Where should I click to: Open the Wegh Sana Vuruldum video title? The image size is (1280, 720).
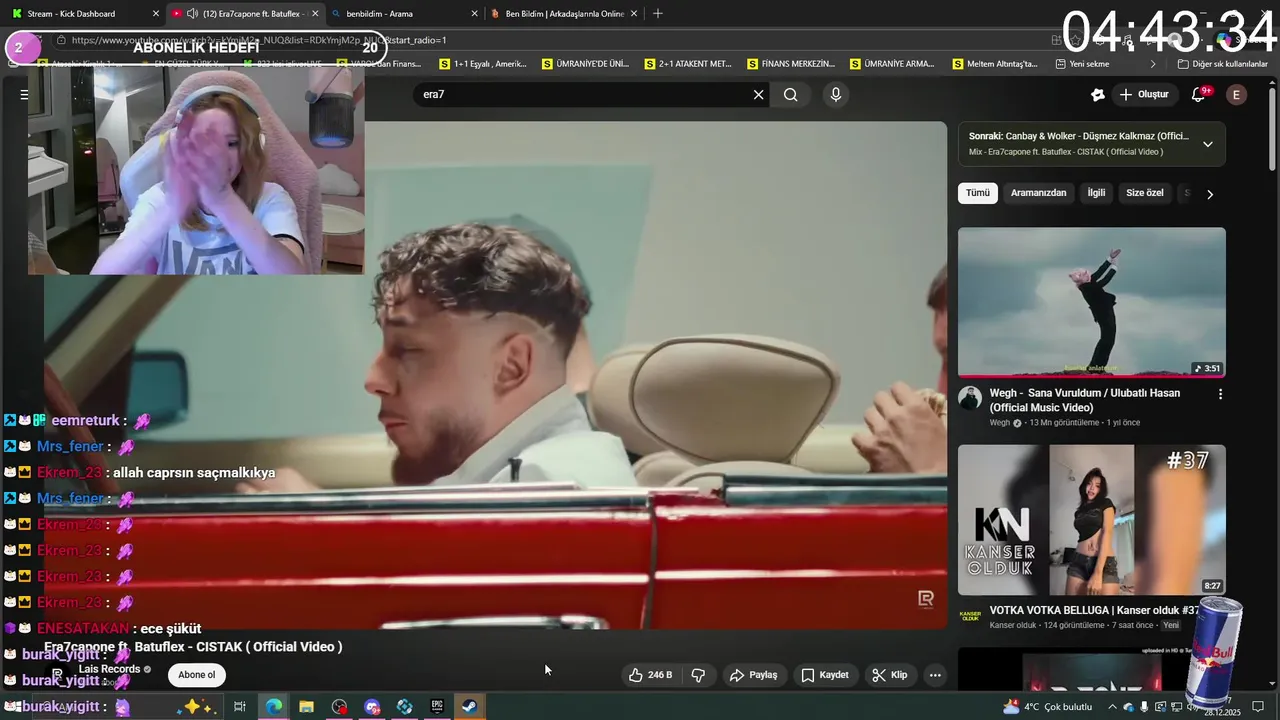click(1085, 400)
